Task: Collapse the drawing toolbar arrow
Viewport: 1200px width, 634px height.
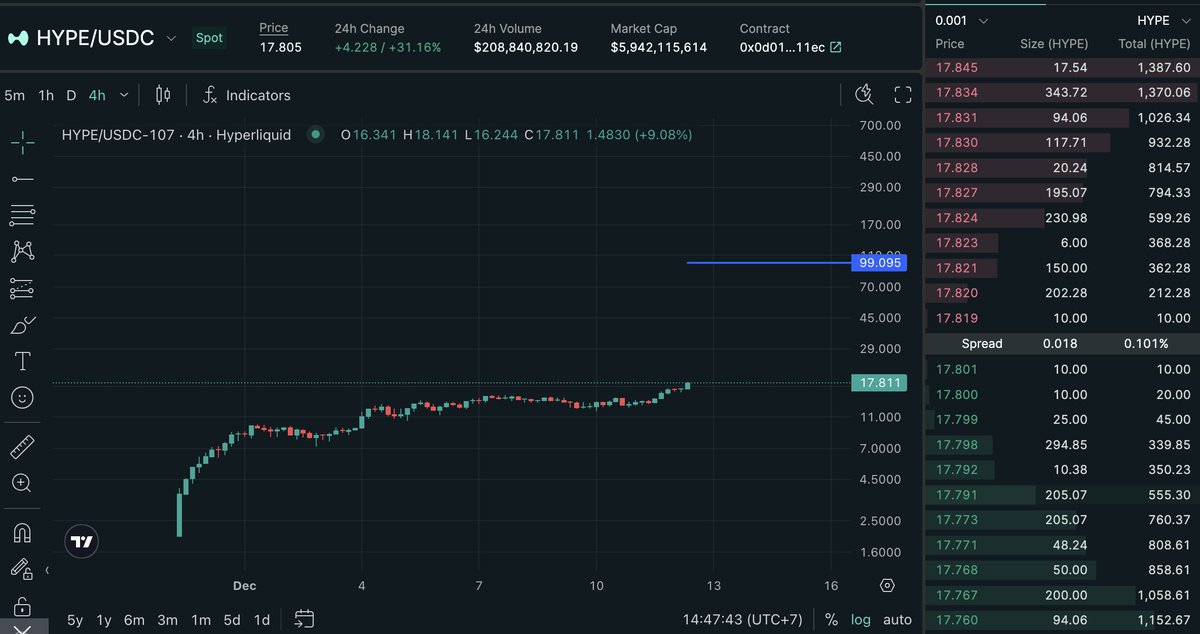Action: click(x=47, y=570)
